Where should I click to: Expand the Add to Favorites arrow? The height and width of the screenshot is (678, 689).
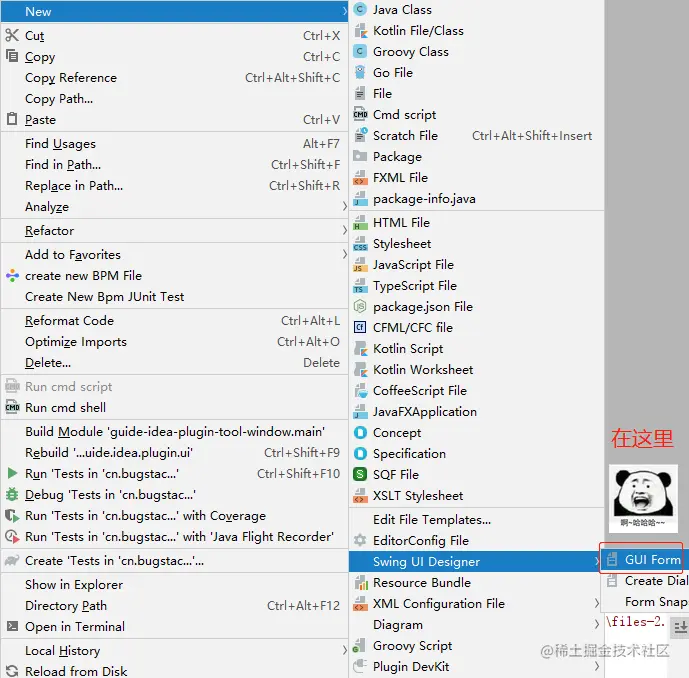point(344,254)
